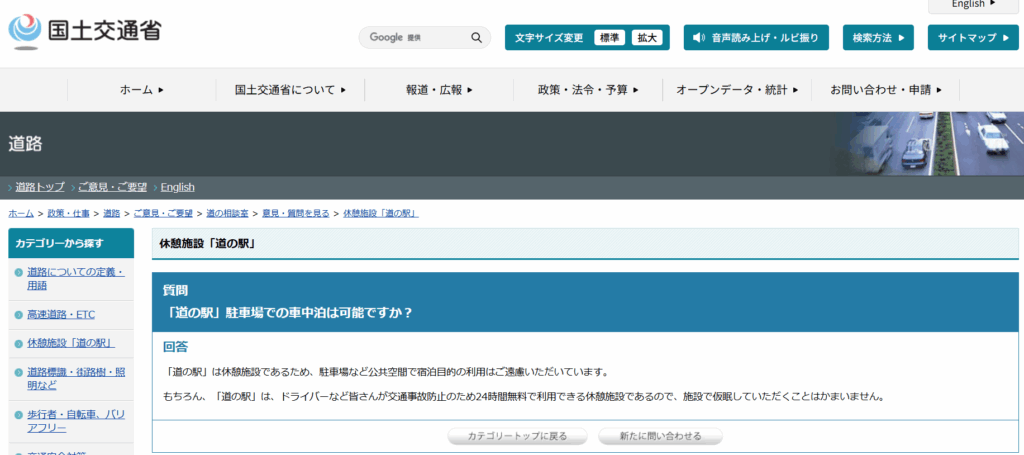Open 音声読み上げ・ルビ振り

pos(756,37)
